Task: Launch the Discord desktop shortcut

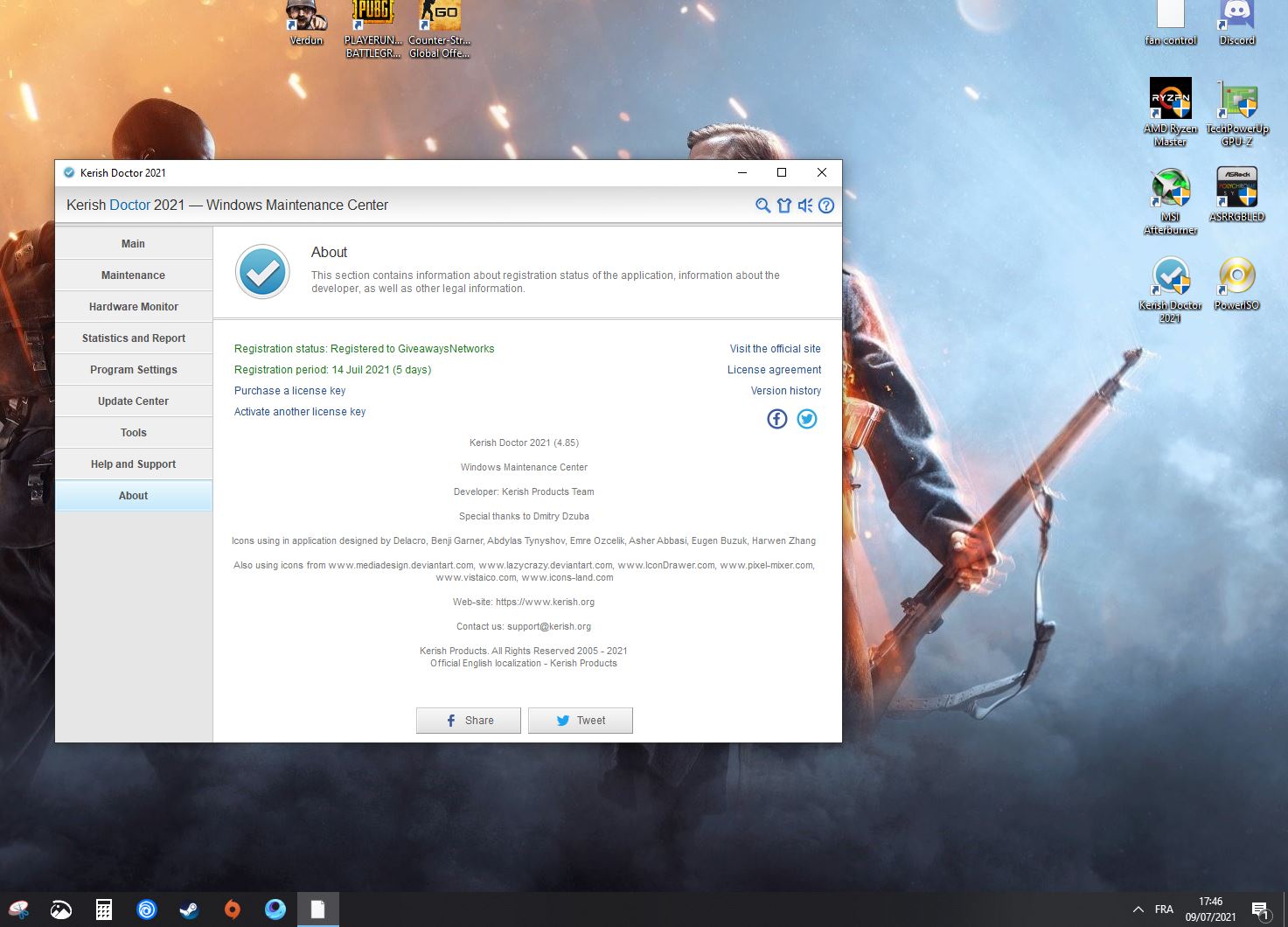Action: tap(1237, 24)
